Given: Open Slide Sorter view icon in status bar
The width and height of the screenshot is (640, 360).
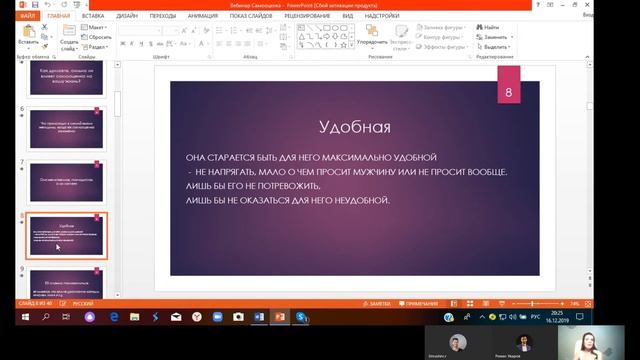Looking at the screenshot, I should [x=470, y=304].
